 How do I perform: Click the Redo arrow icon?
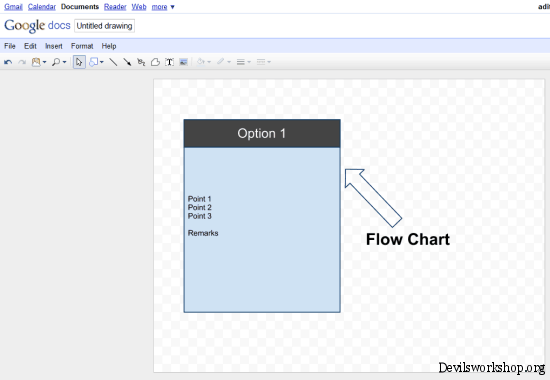[x=22, y=62]
